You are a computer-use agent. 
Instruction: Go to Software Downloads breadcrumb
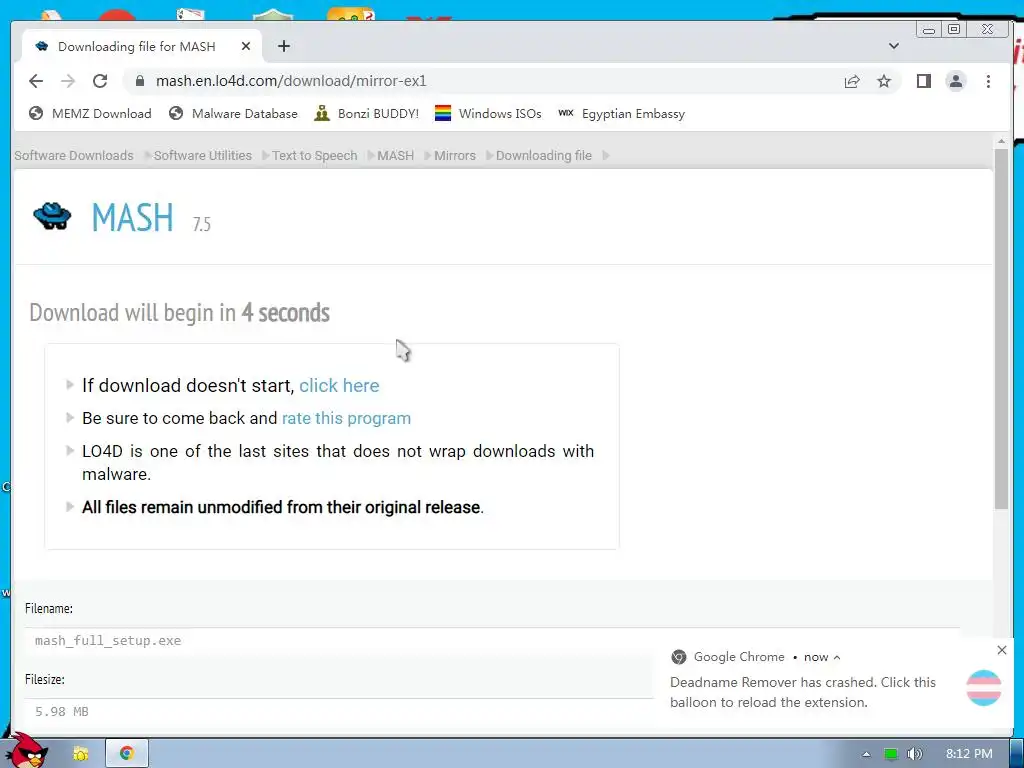tap(74, 155)
